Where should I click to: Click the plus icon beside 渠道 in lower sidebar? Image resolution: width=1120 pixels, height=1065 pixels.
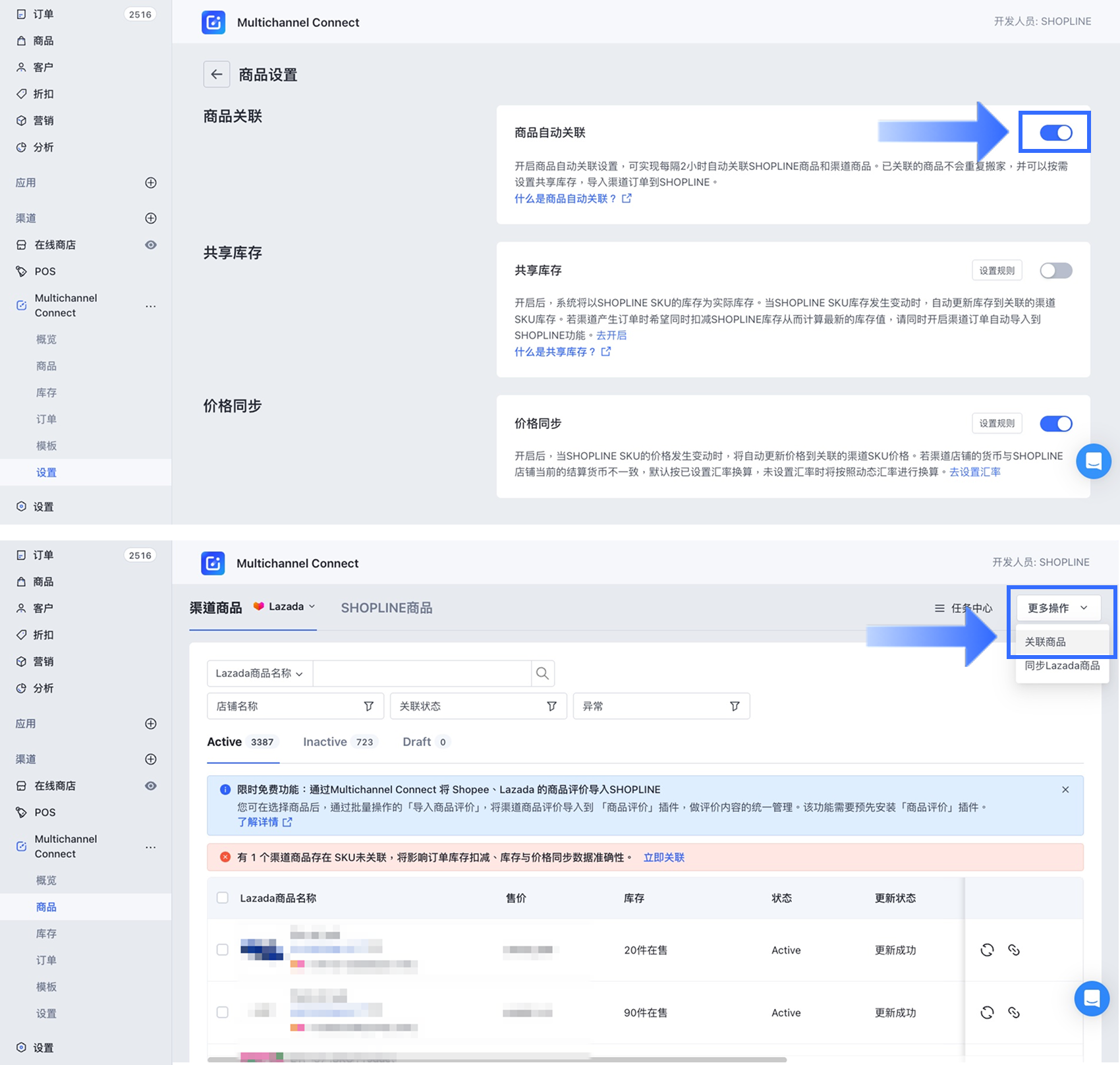coord(151,759)
